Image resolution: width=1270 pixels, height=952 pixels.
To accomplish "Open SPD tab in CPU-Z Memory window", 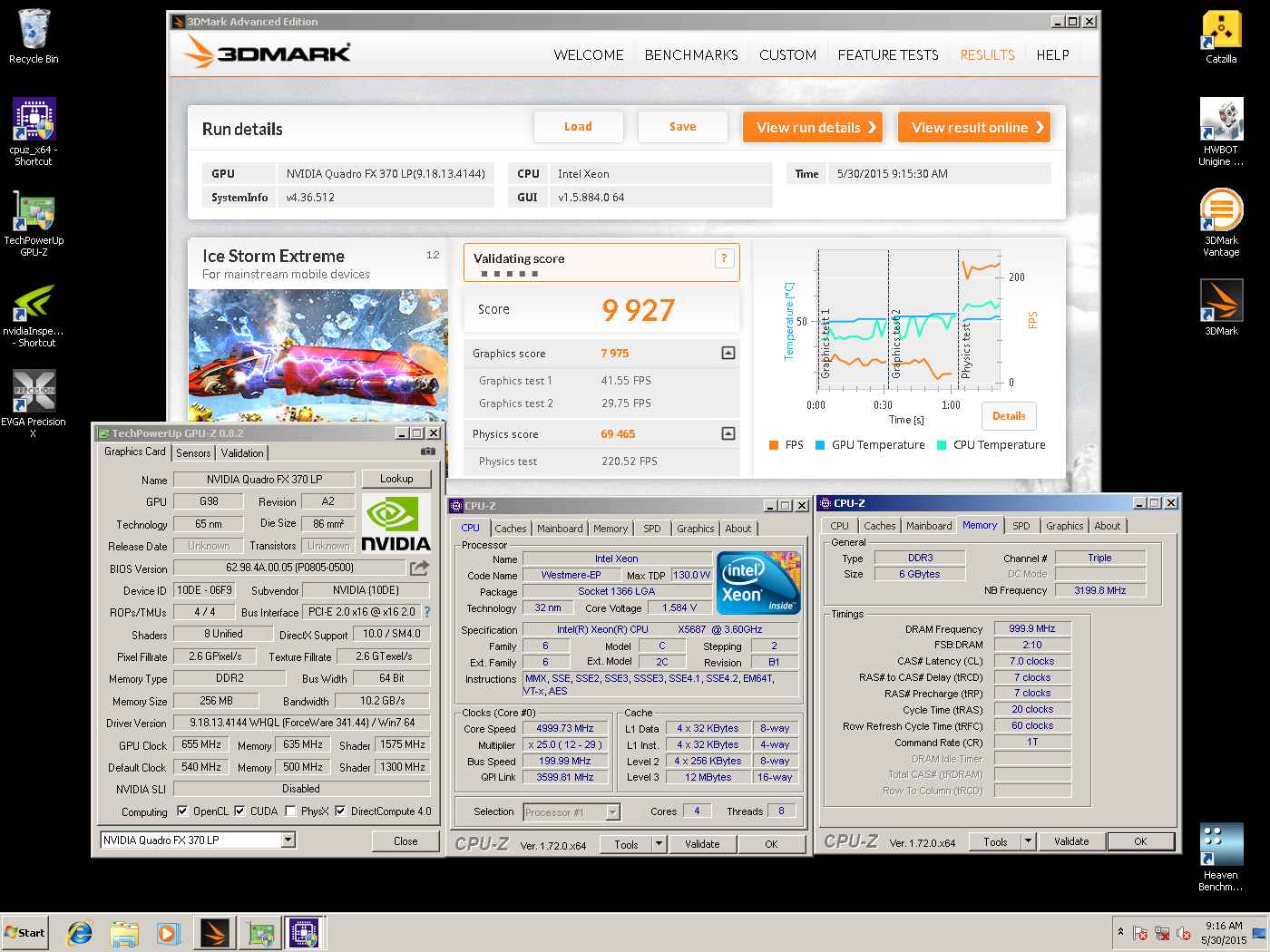I will tap(1021, 526).
